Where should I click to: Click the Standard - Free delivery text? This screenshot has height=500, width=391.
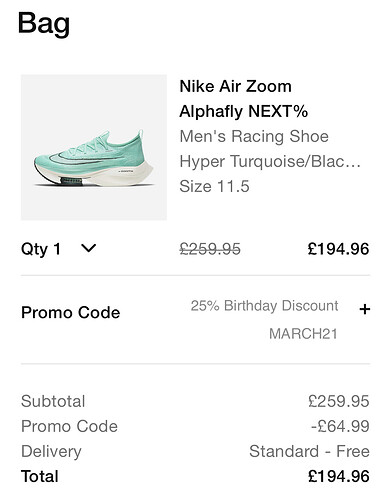(x=309, y=451)
